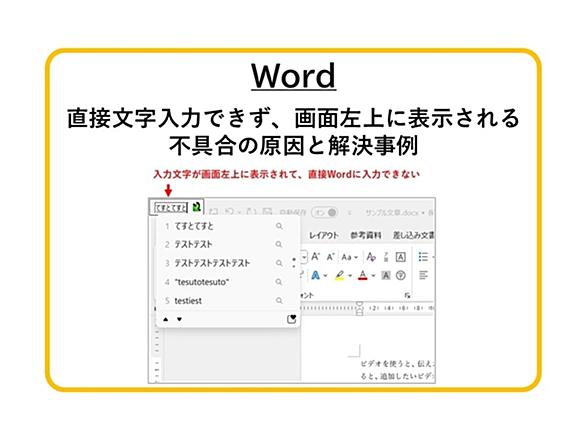The height and width of the screenshot is (440, 586).
Task: Click document name サンプル文書.docx in title bar
Action: coord(392,213)
